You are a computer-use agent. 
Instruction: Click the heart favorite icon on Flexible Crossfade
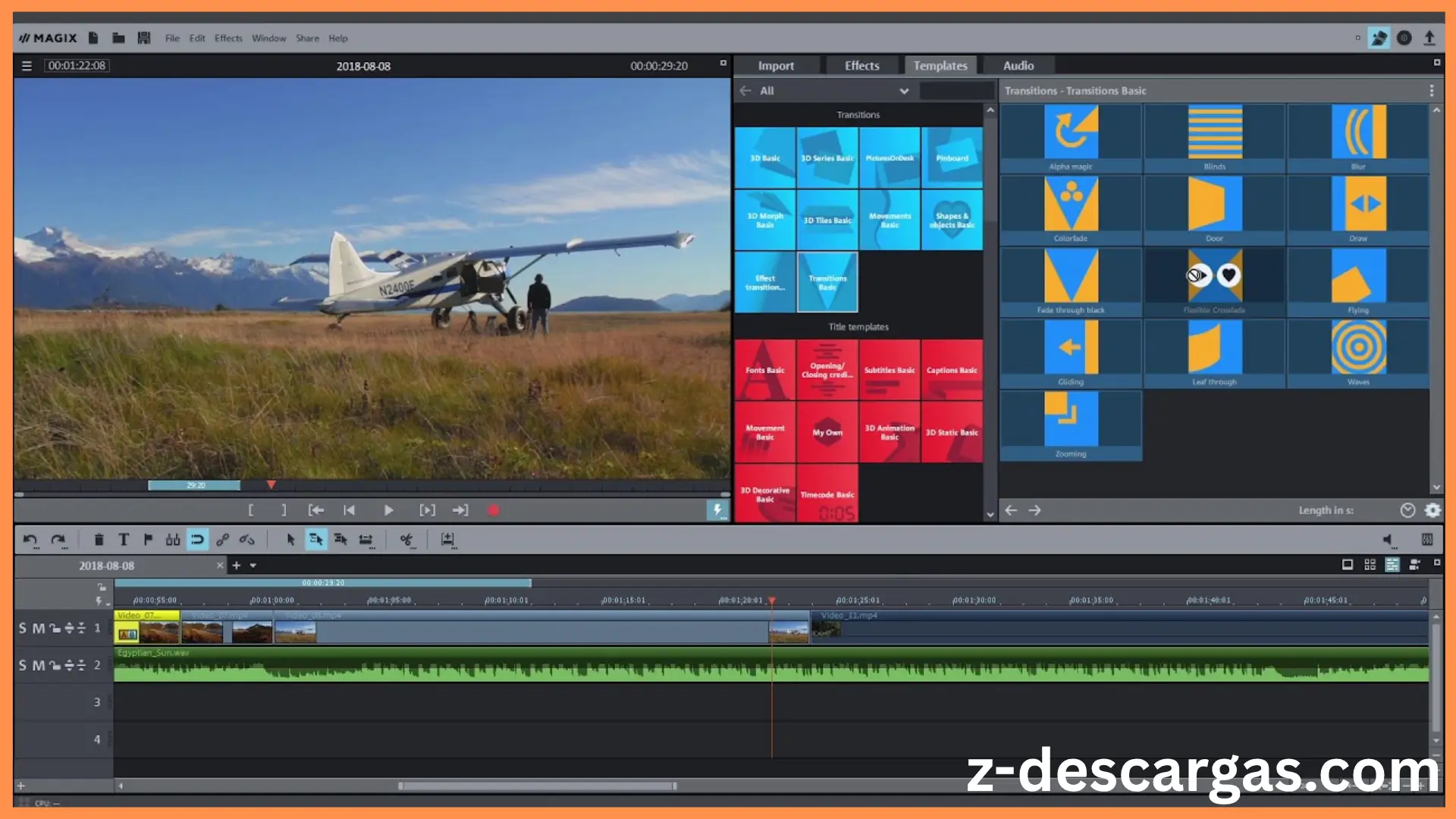[x=1228, y=275]
